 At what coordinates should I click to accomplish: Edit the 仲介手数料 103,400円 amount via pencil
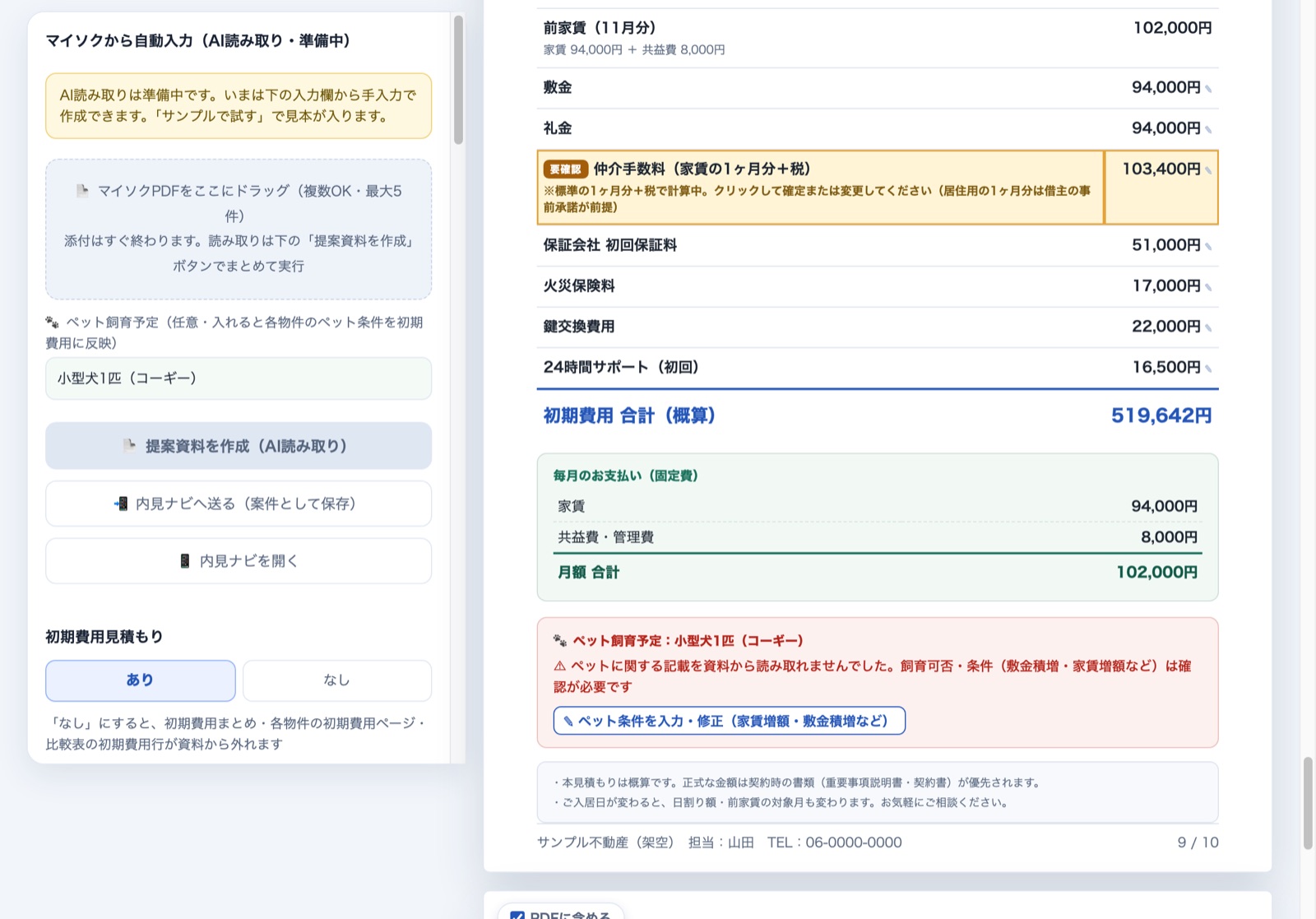(x=1208, y=170)
